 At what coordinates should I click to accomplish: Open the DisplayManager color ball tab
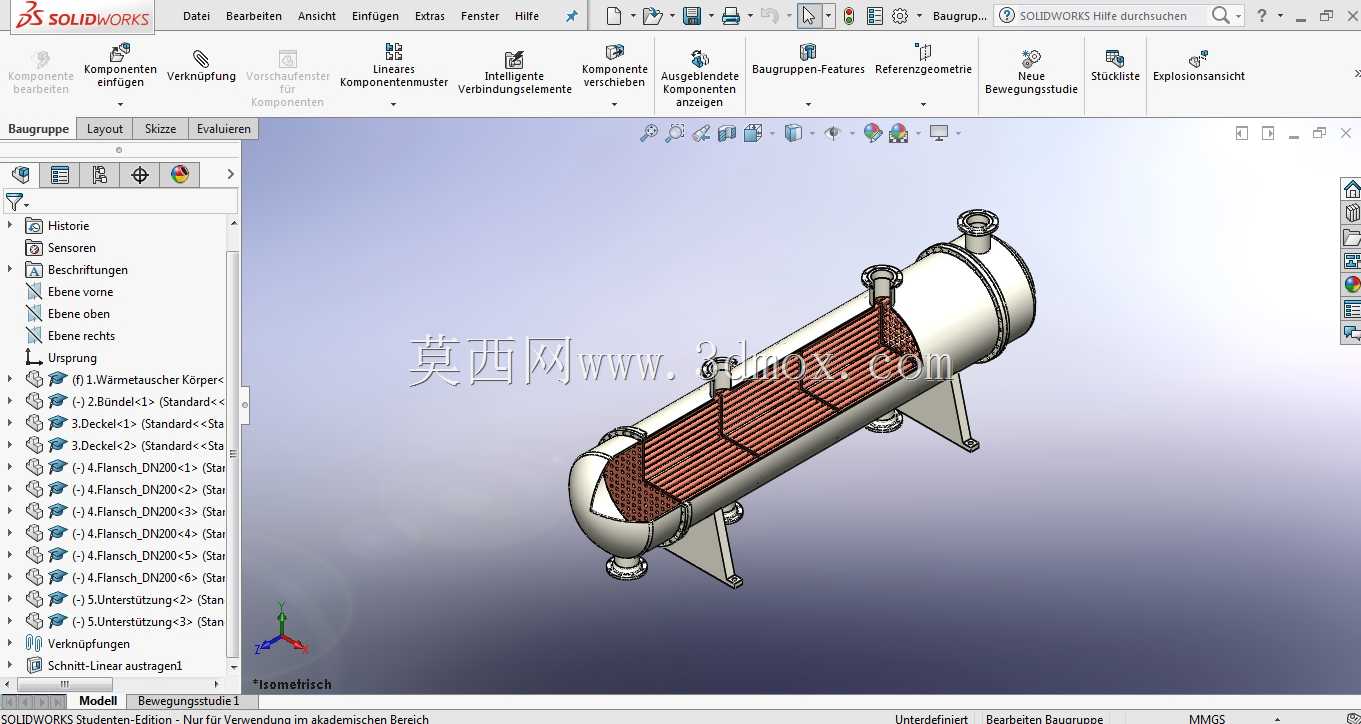[180, 175]
